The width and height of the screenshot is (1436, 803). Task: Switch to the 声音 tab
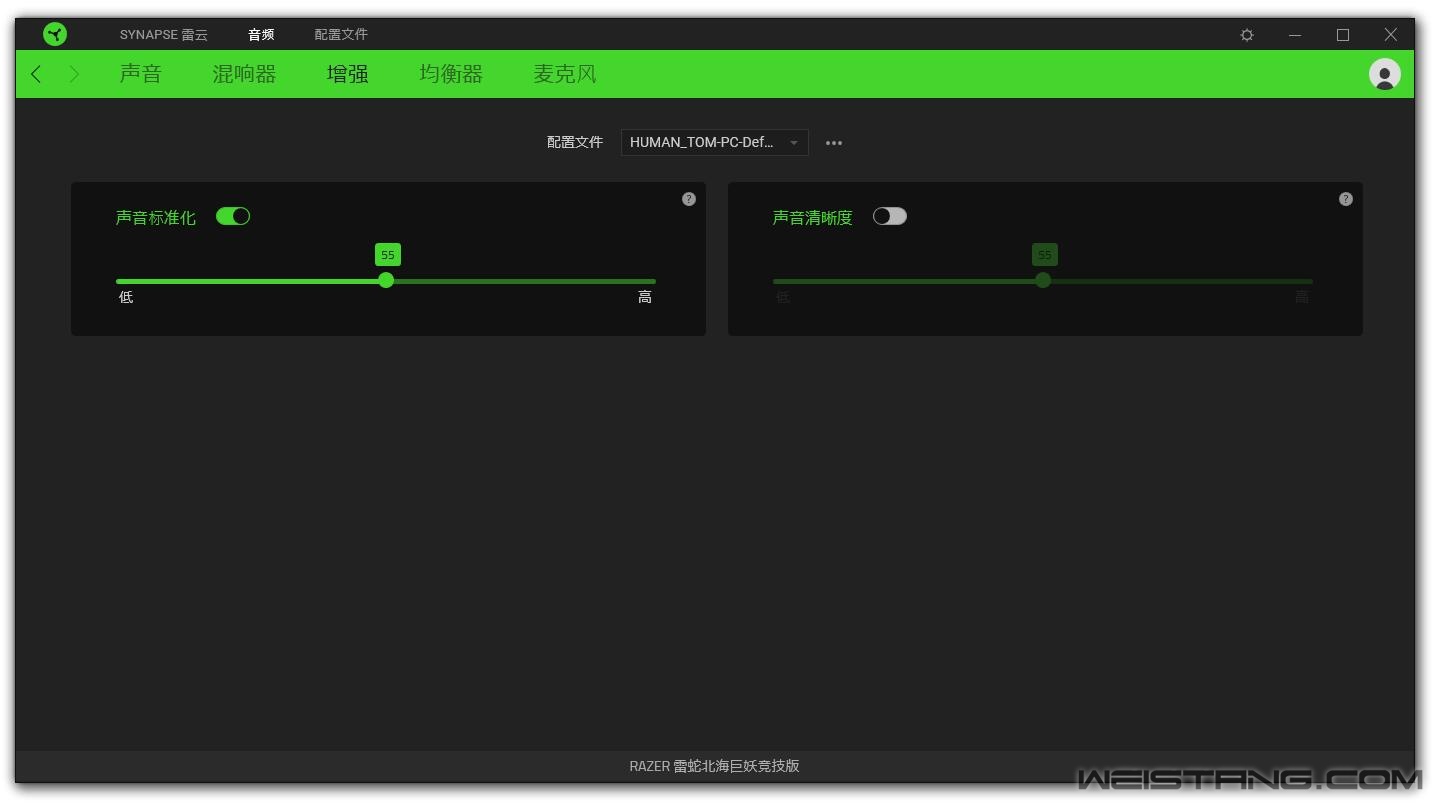[140, 74]
